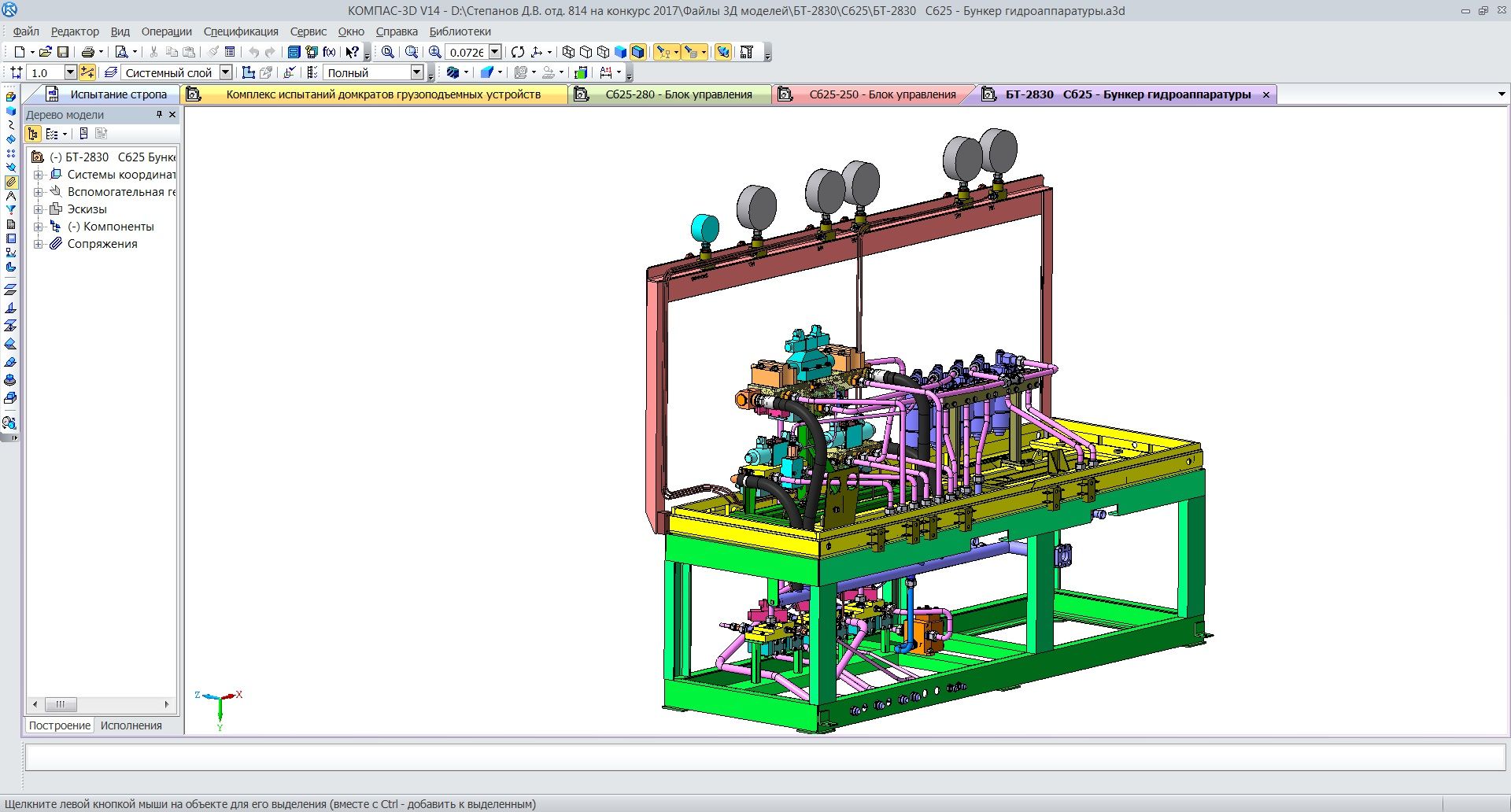Click the zoom scale input field
The width and height of the screenshot is (1511, 812).
coord(466,52)
